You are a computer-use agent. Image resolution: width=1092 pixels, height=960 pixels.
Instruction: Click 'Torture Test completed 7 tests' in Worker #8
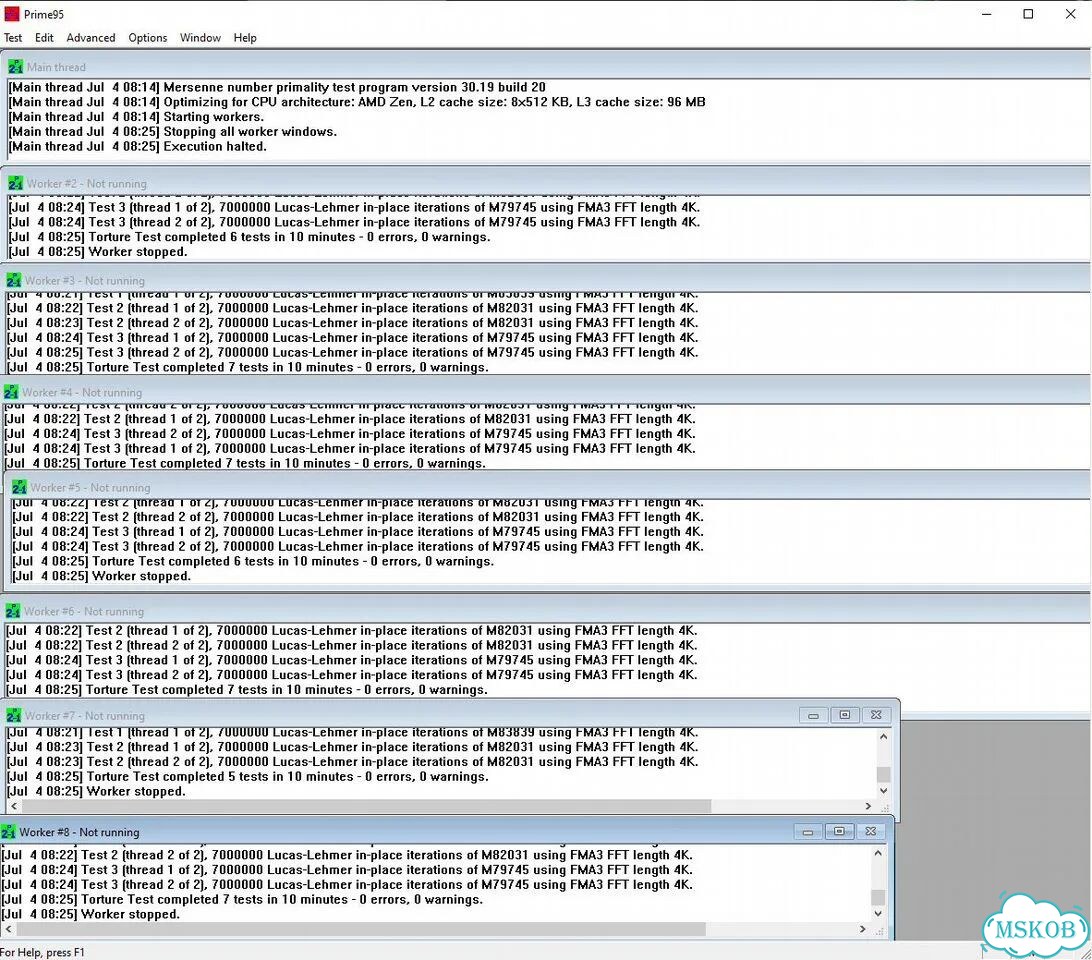pyautogui.click(x=242, y=899)
